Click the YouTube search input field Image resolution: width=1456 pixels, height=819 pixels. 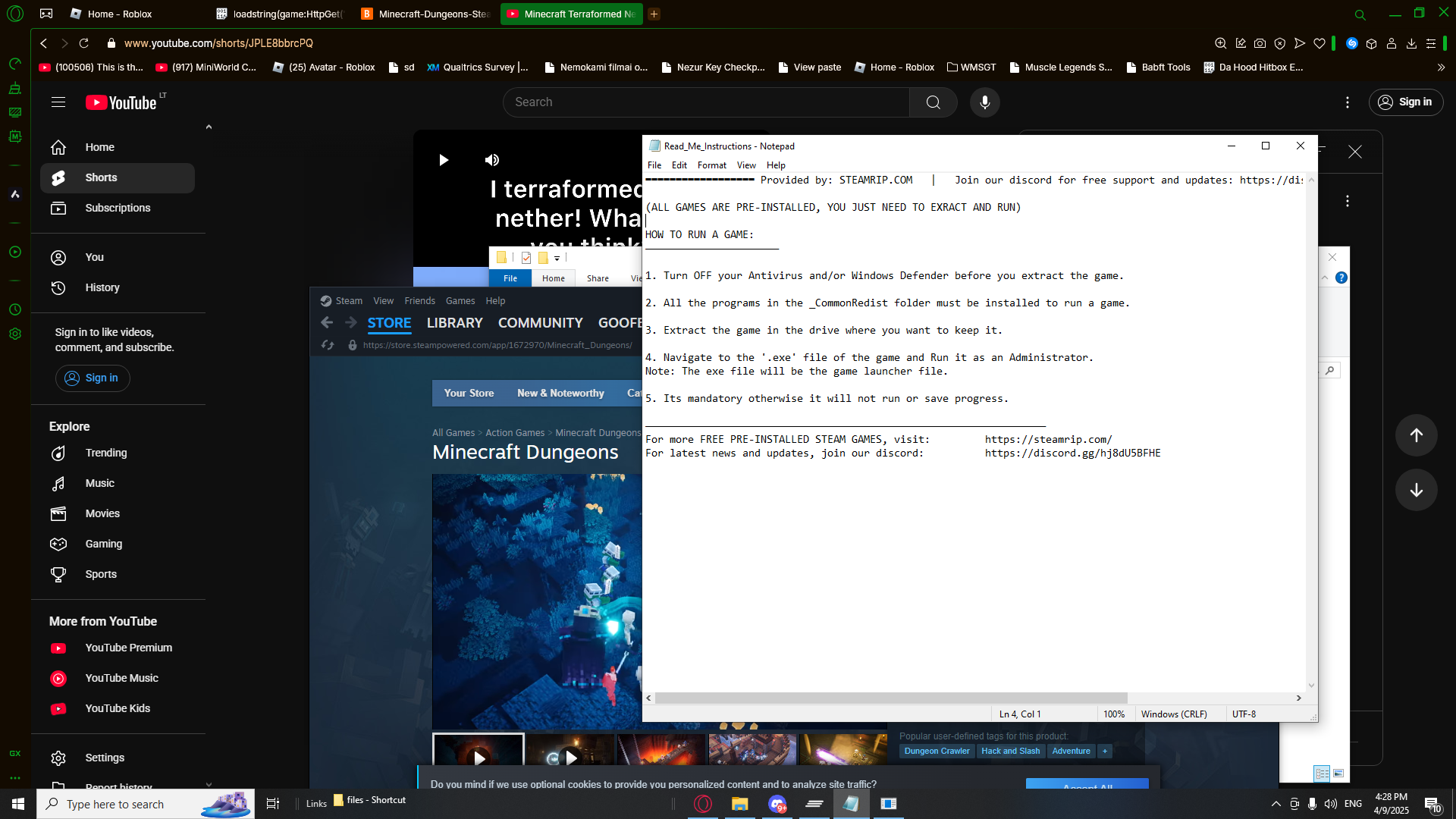click(x=706, y=102)
